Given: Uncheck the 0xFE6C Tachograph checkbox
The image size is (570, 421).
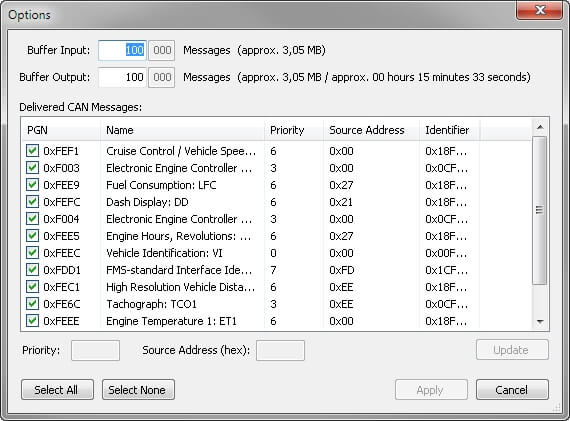Looking at the screenshot, I should point(32,304).
